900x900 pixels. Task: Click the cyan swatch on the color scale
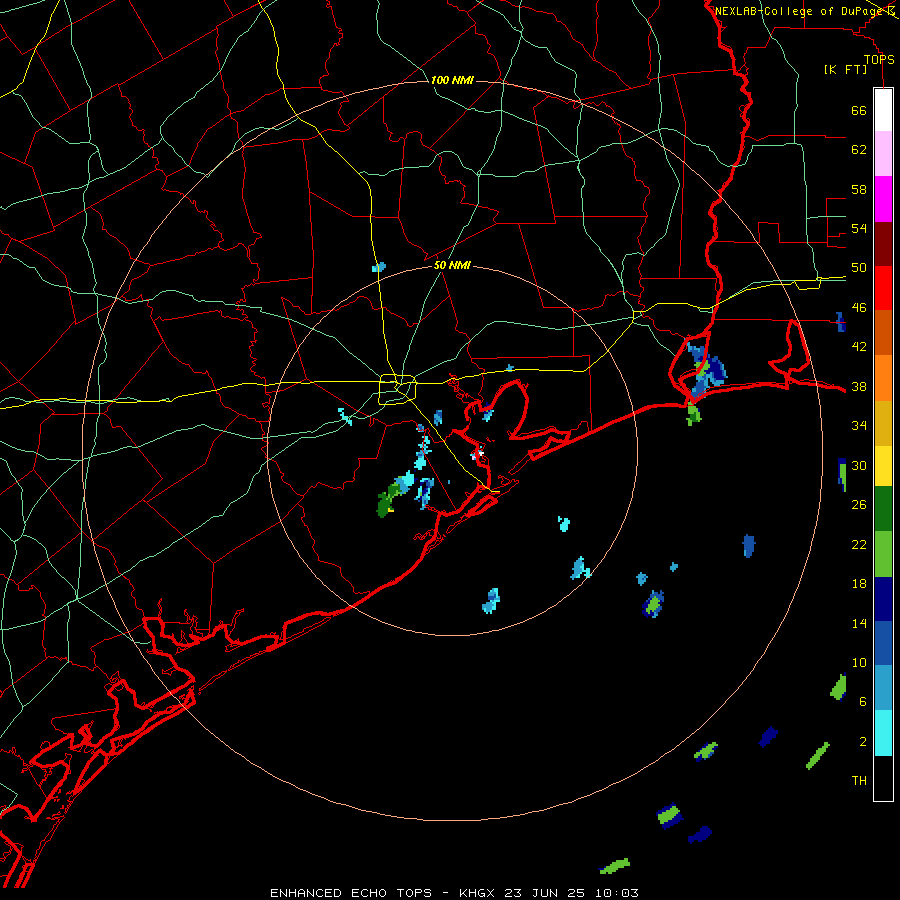883,733
